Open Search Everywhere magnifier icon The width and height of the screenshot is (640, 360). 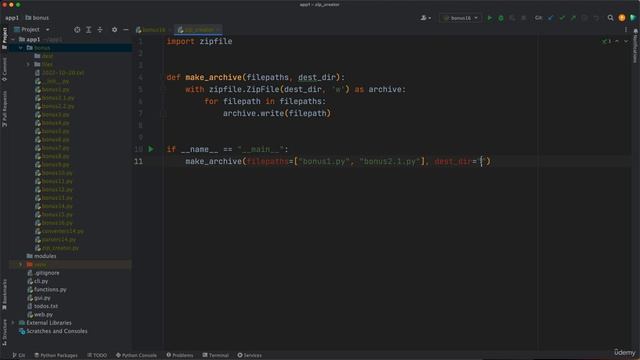click(x=610, y=18)
